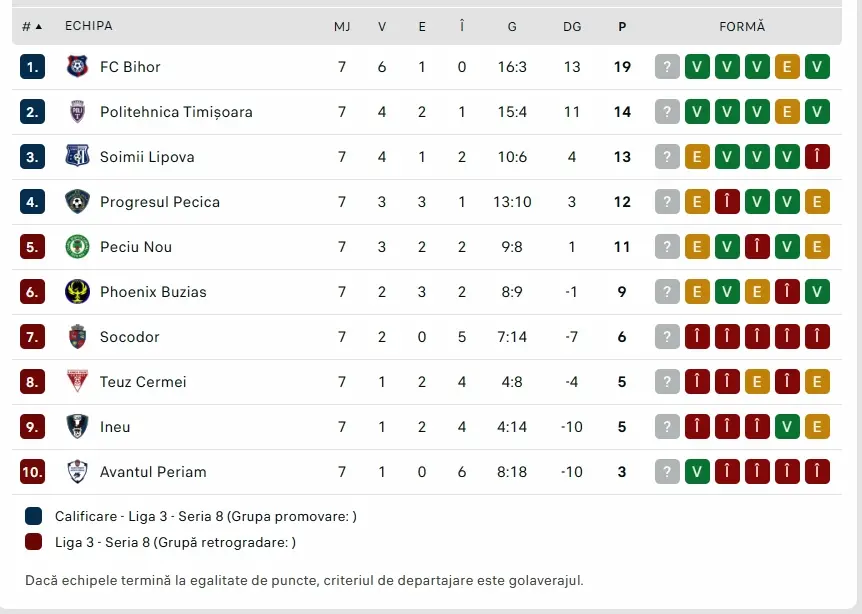Click the Politehnica Timișoara team logo
The height and width of the screenshot is (614, 862).
[x=78, y=112]
